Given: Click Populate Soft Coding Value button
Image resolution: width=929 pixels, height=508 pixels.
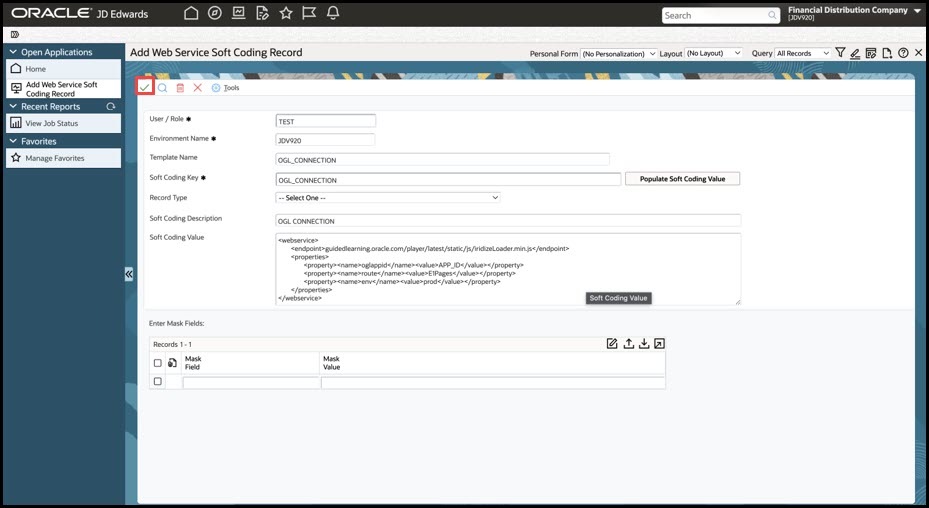Looking at the screenshot, I should [683, 178].
